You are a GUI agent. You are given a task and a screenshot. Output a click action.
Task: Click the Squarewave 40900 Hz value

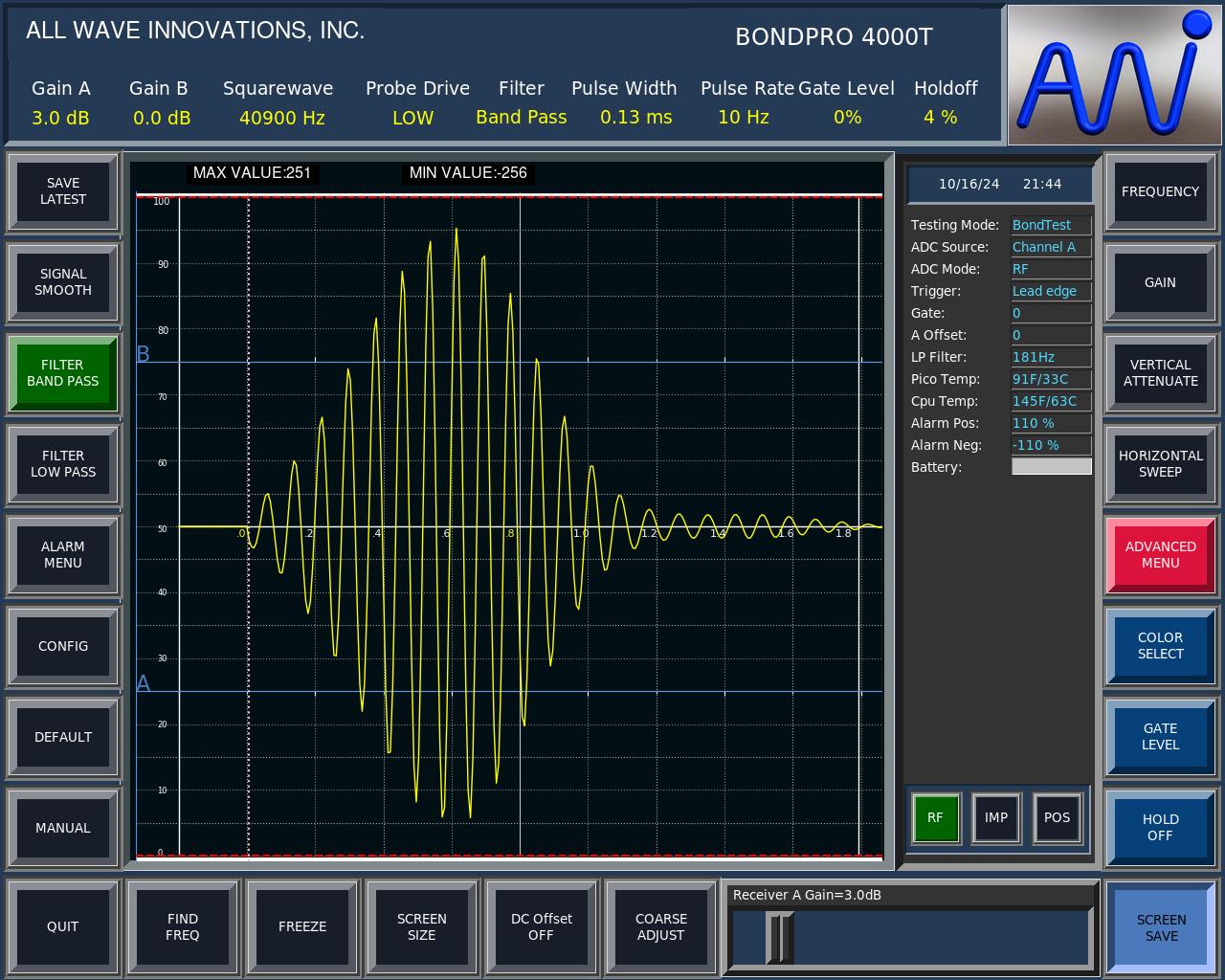pos(282,118)
